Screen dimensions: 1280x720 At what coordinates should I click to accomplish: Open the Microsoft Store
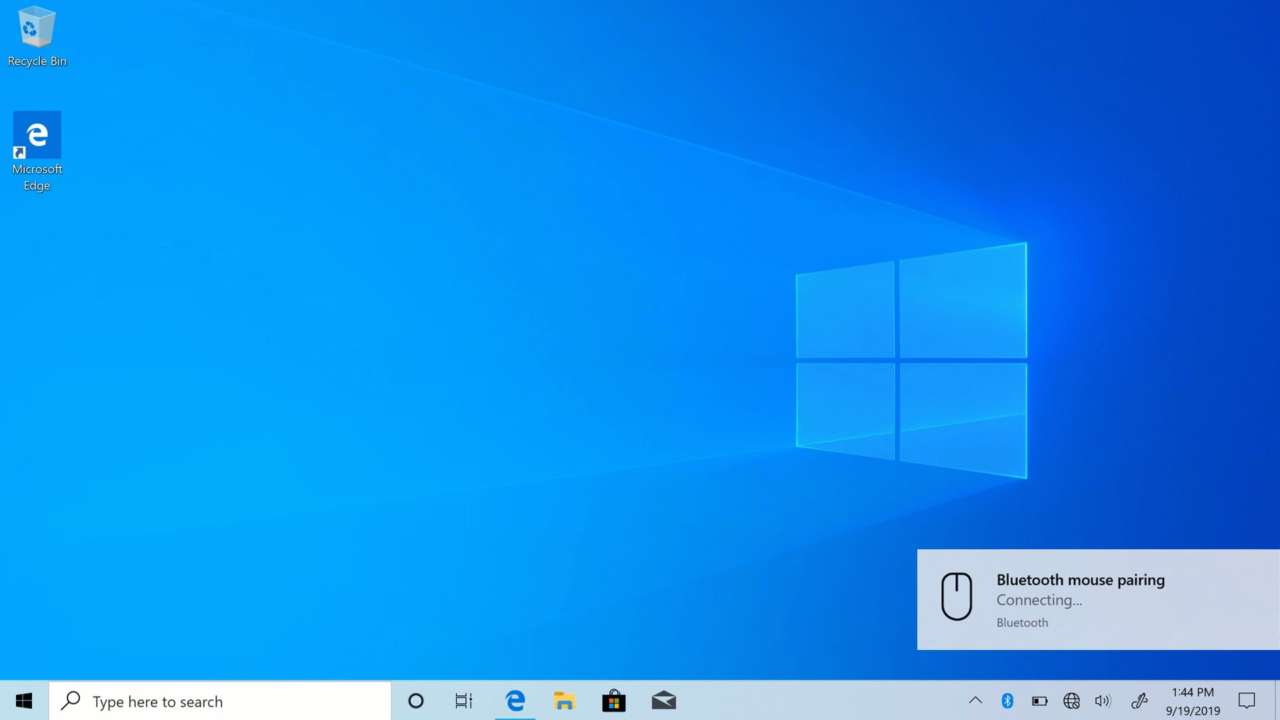(x=613, y=701)
